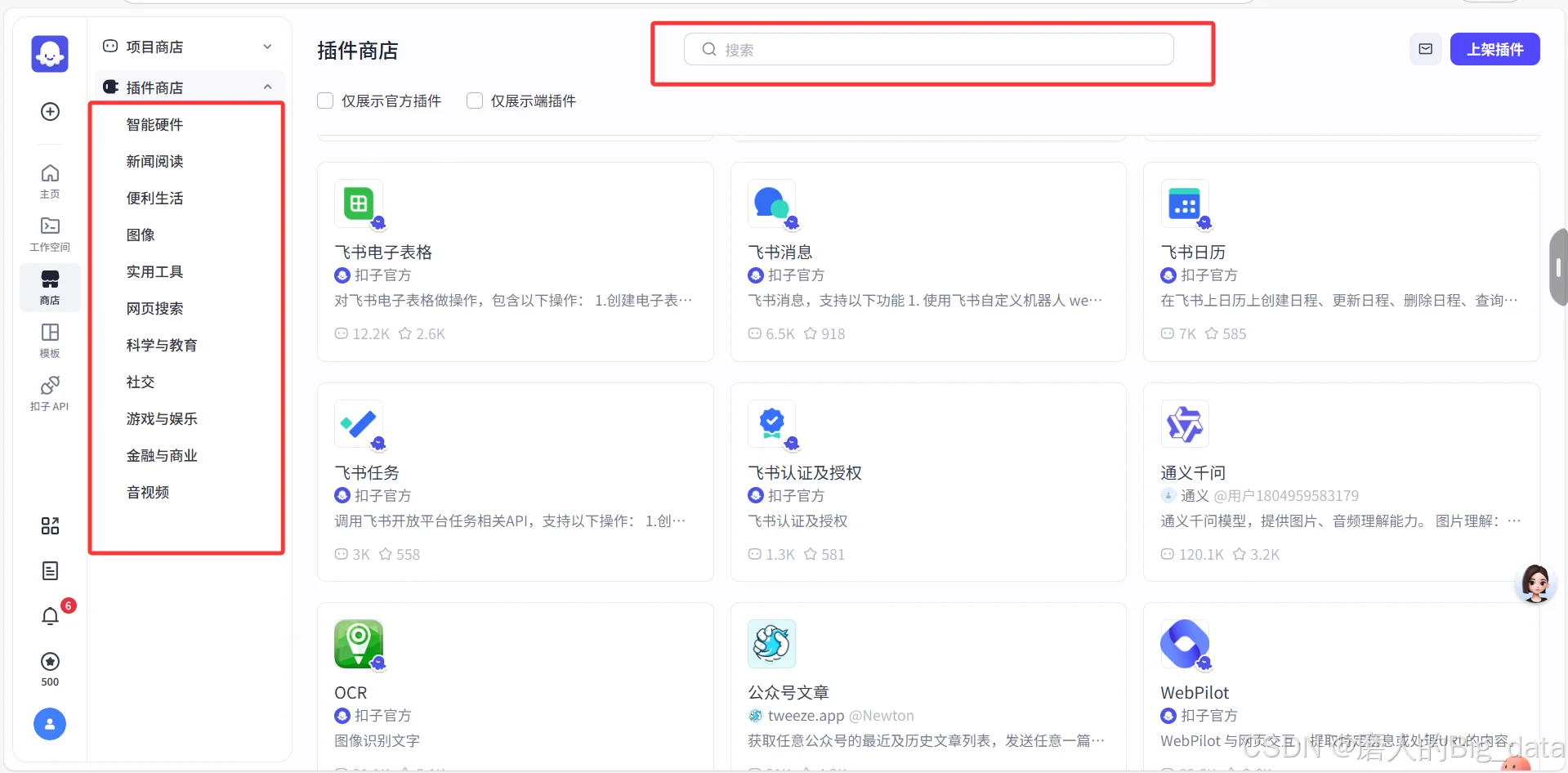This screenshot has width=1568, height=773.
Task: Click the Coze logo icon
Action: (50, 54)
